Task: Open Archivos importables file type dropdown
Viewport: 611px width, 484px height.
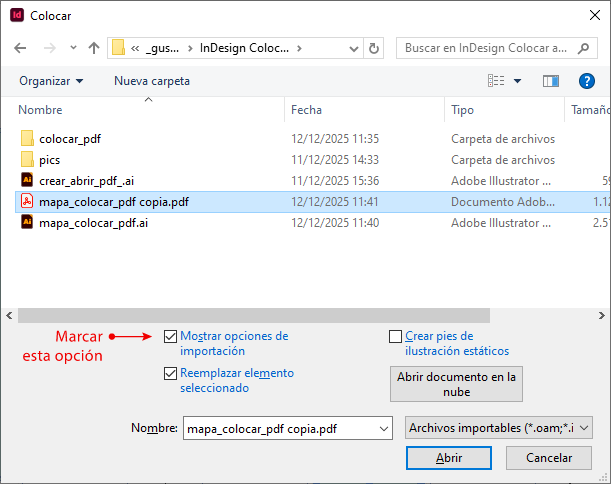Action: click(x=499, y=428)
